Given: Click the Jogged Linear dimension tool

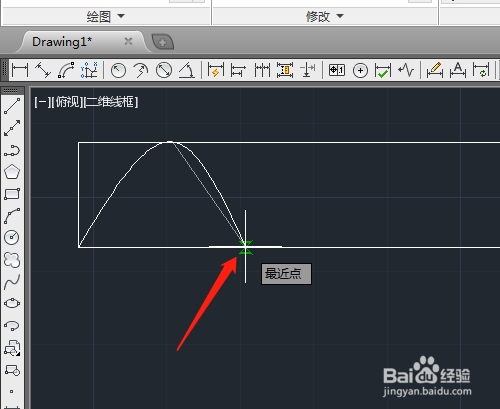Looking at the screenshot, I should point(406,70).
